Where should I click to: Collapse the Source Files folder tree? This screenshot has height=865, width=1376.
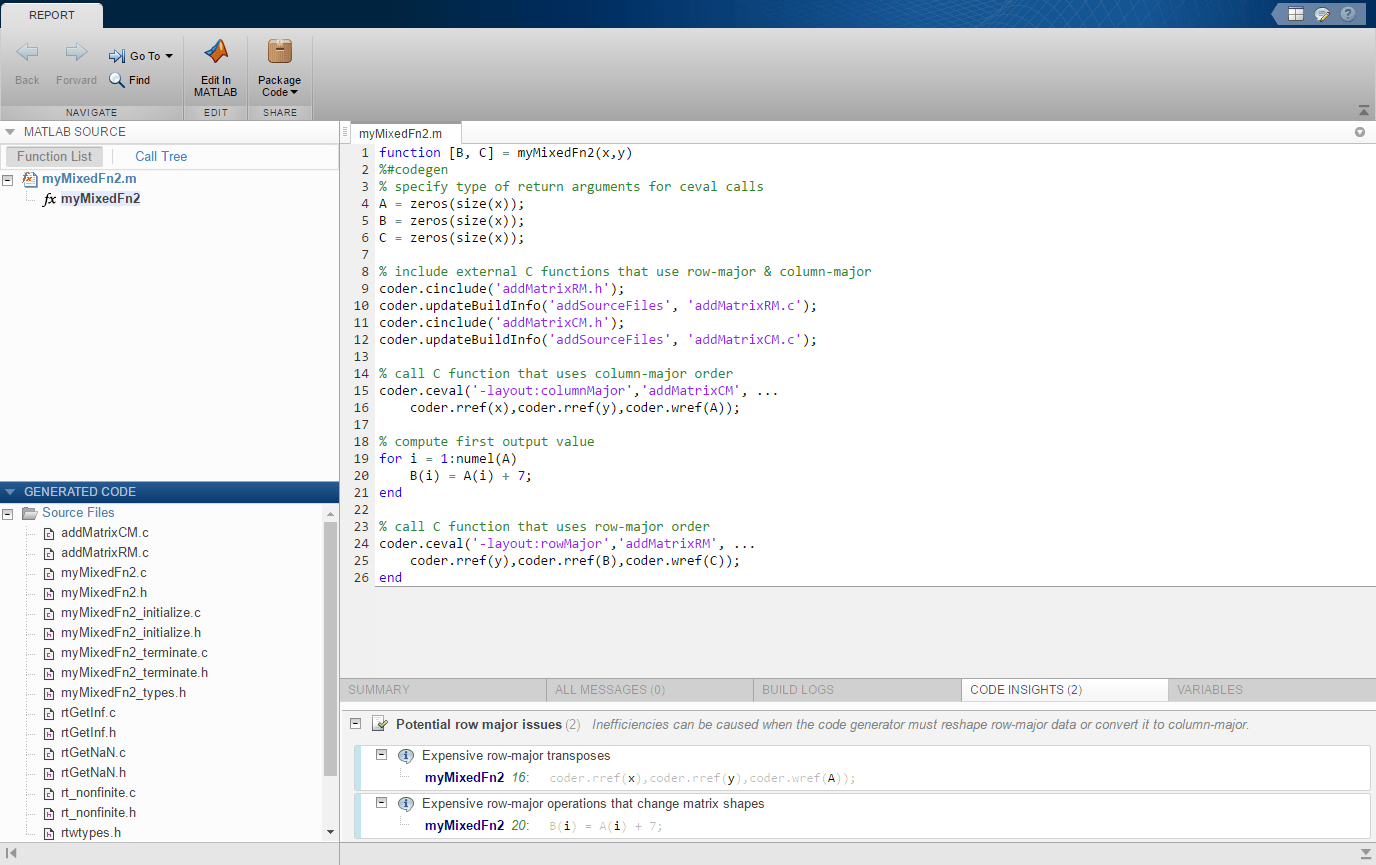pos(9,513)
